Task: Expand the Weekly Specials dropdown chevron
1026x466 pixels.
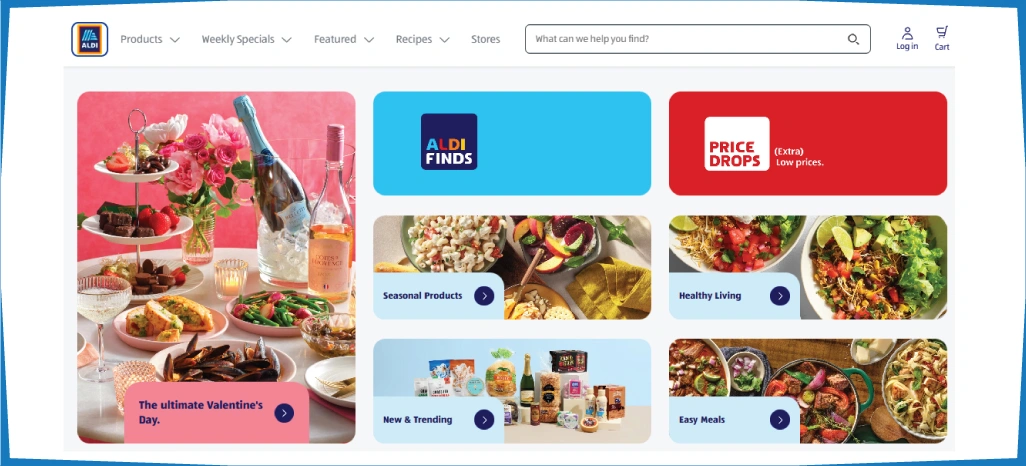Action: [x=287, y=40]
